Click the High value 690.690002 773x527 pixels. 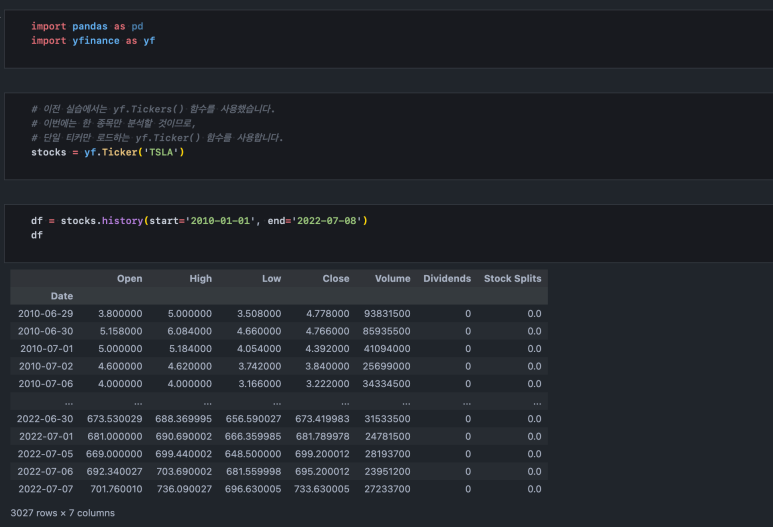click(183, 436)
